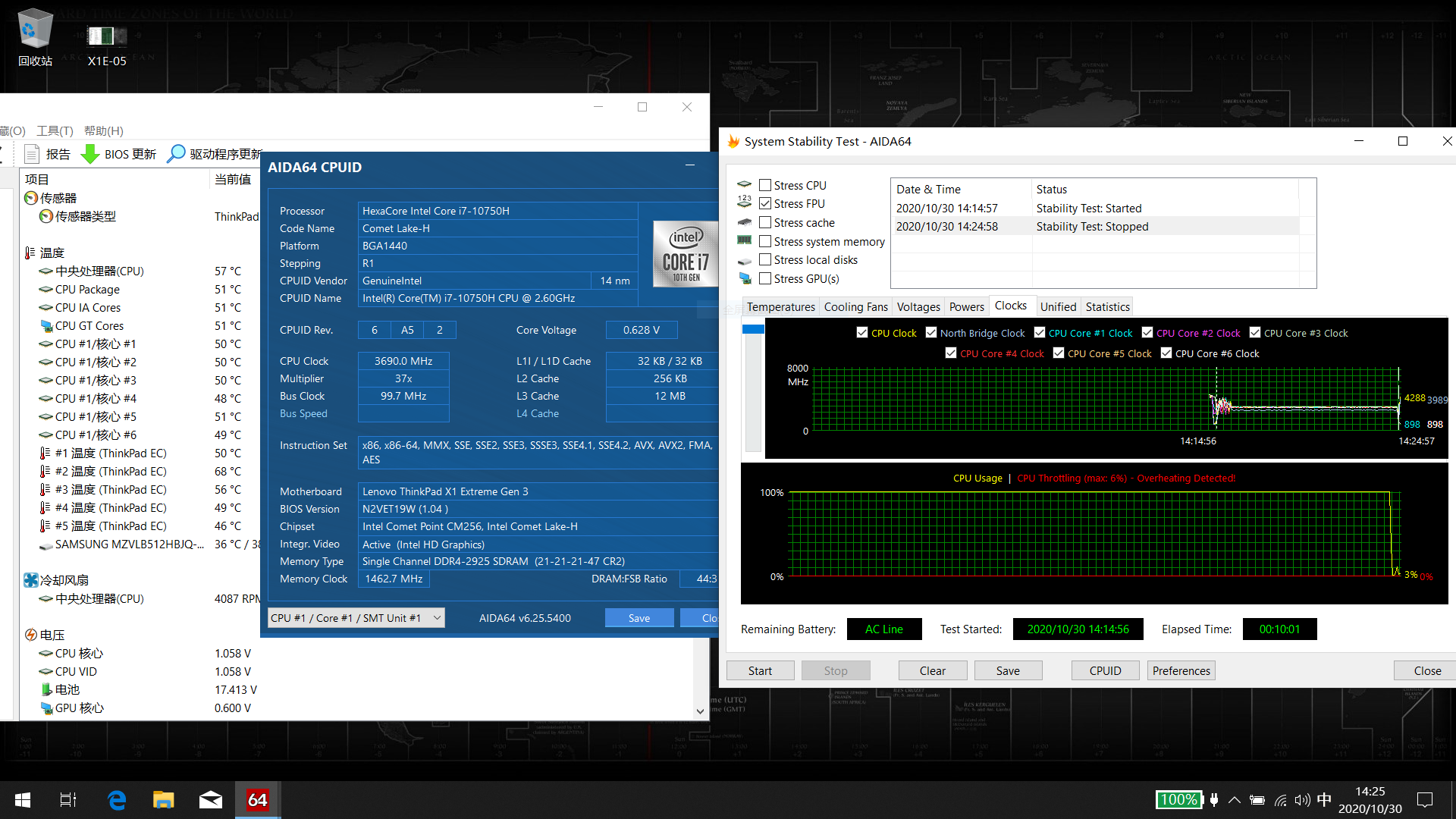The image size is (1456, 819).
Task: Enable the Stress GPU(s) checkbox
Action: pos(765,278)
